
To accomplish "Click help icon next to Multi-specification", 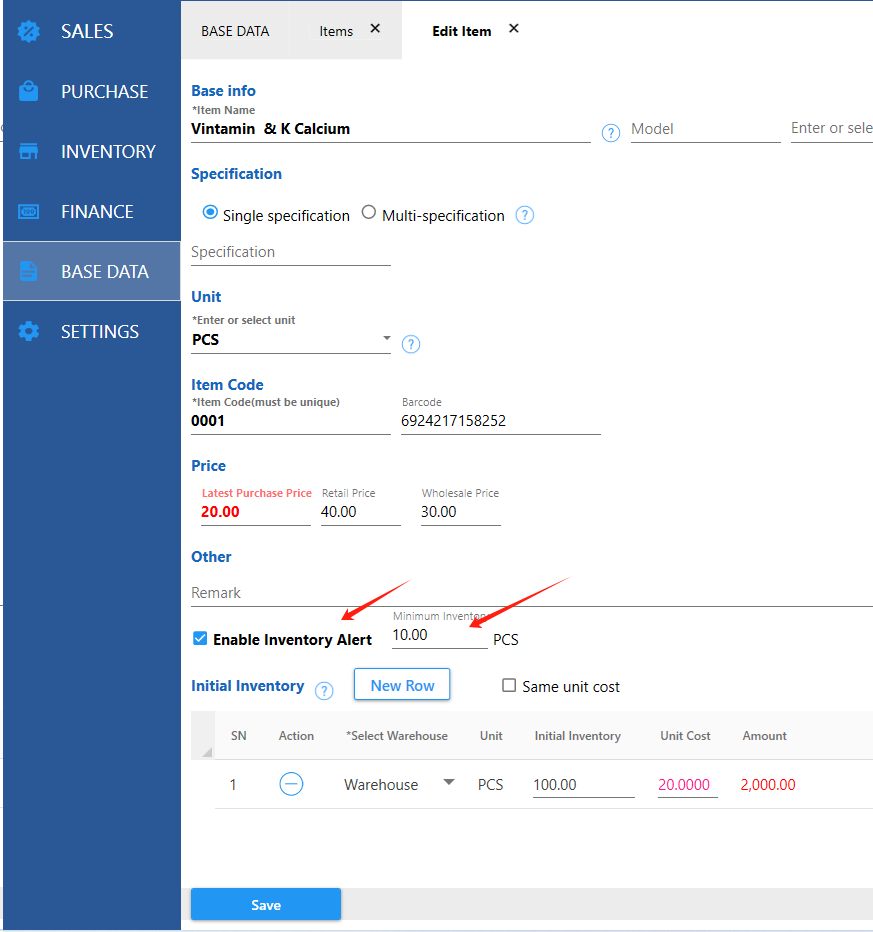I will tap(524, 215).
